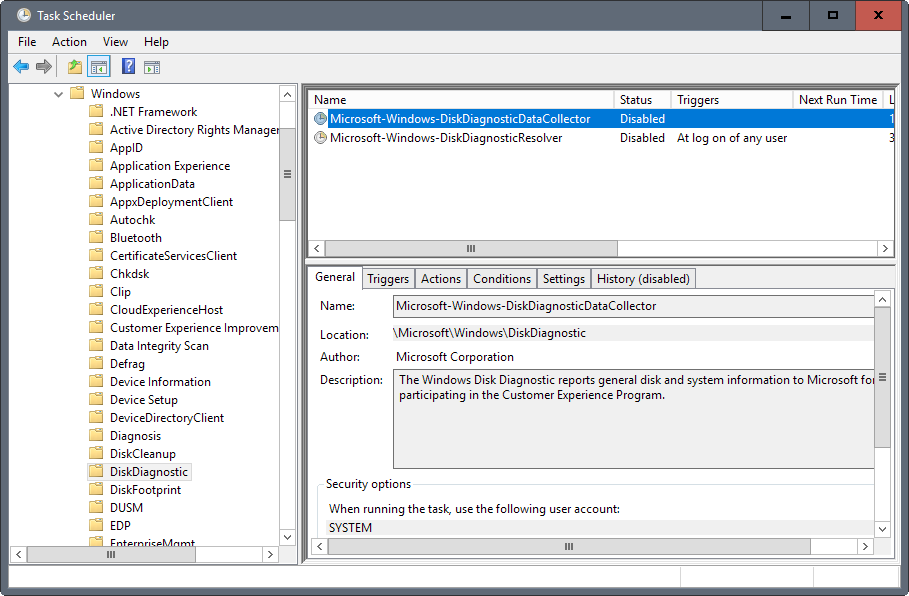Click the 'At log on of any user' trigger cell
This screenshot has height=596, width=909.
tap(732, 138)
